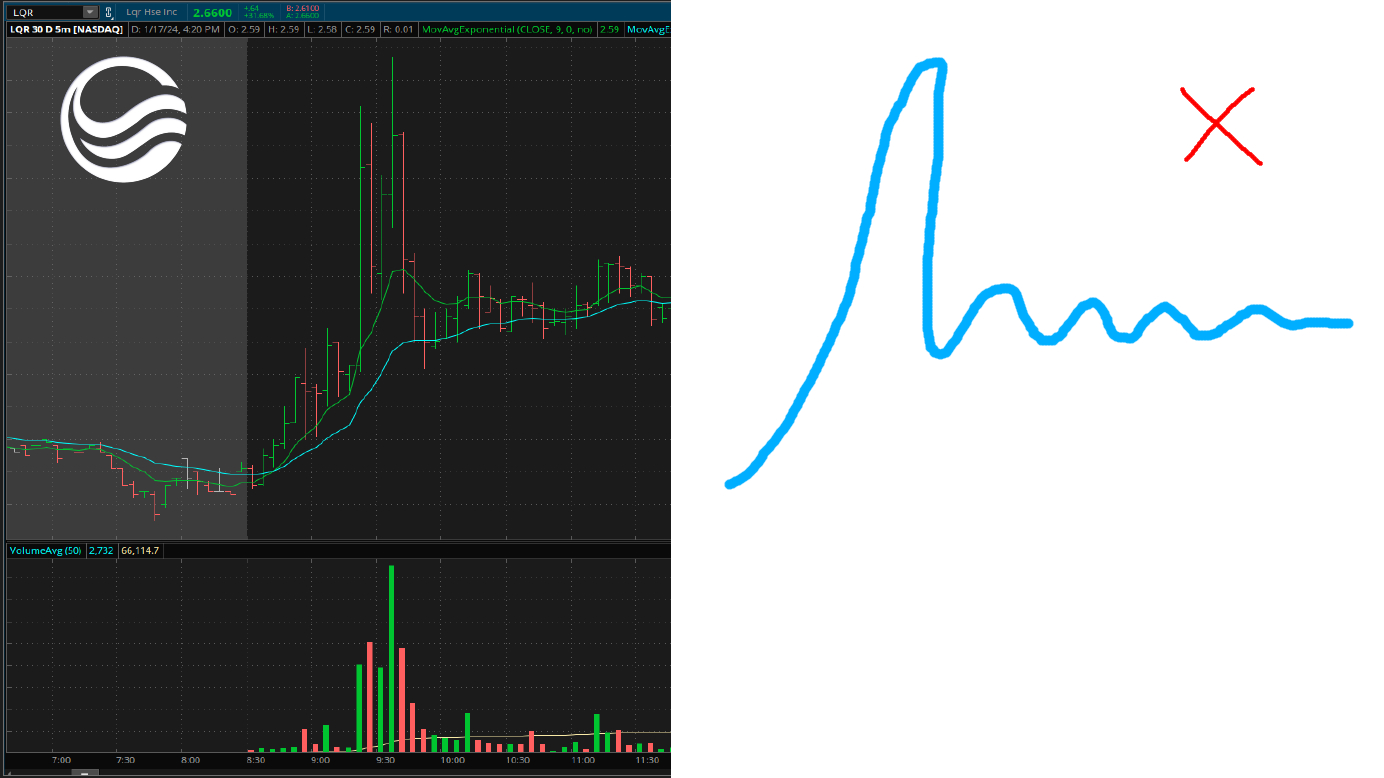
Task: Click the grip handle below the volume panel
Action: [x=85, y=773]
